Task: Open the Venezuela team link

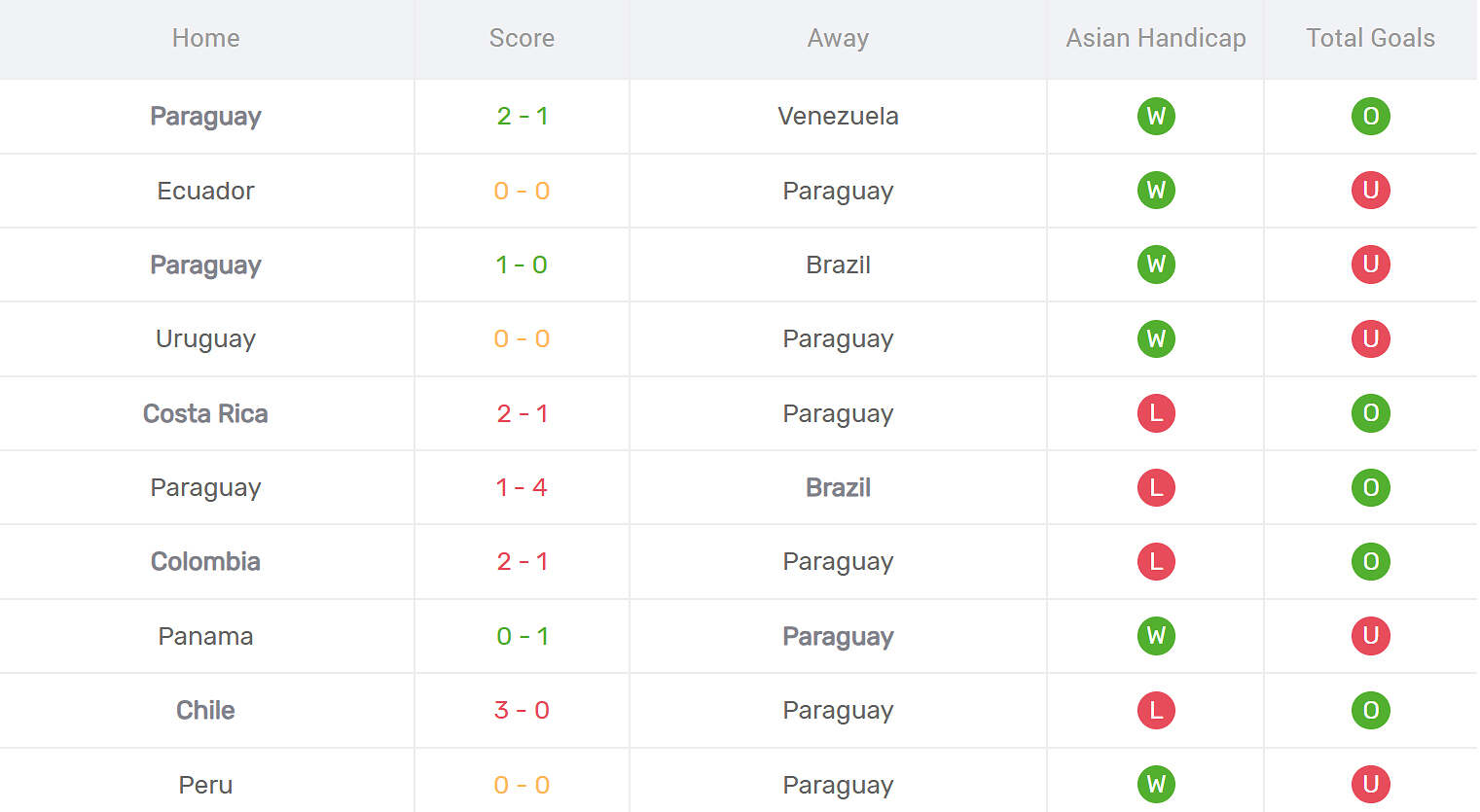Action: pyautogui.click(x=838, y=116)
